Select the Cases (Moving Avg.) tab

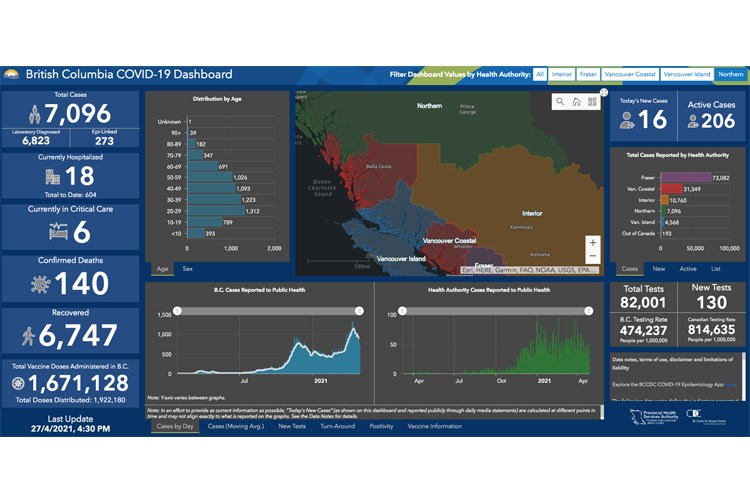coord(236,426)
